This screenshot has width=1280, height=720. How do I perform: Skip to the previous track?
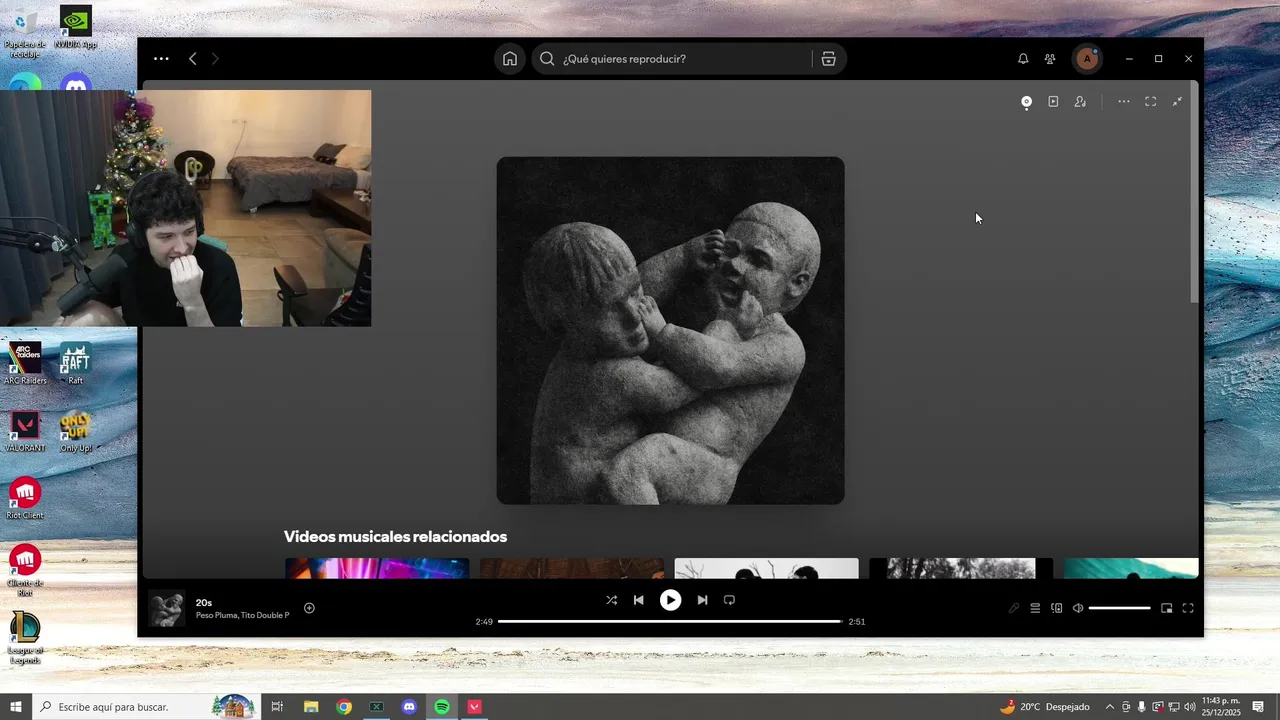(639, 600)
